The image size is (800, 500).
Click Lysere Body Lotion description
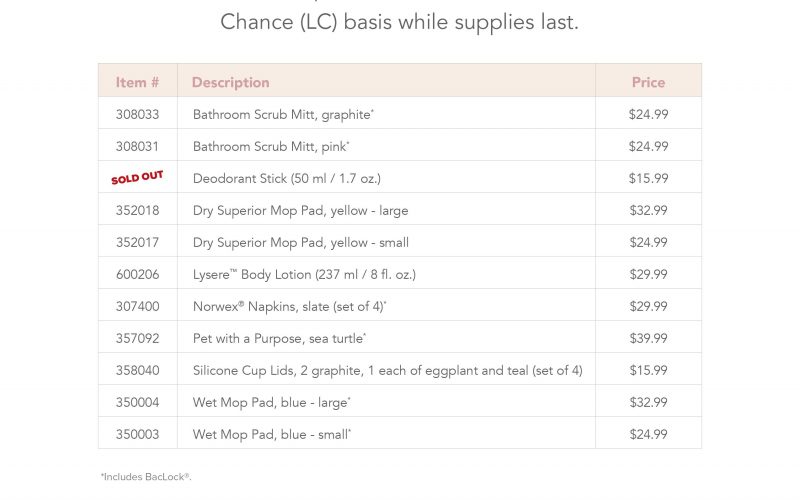pyautogui.click(x=304, y=274)
